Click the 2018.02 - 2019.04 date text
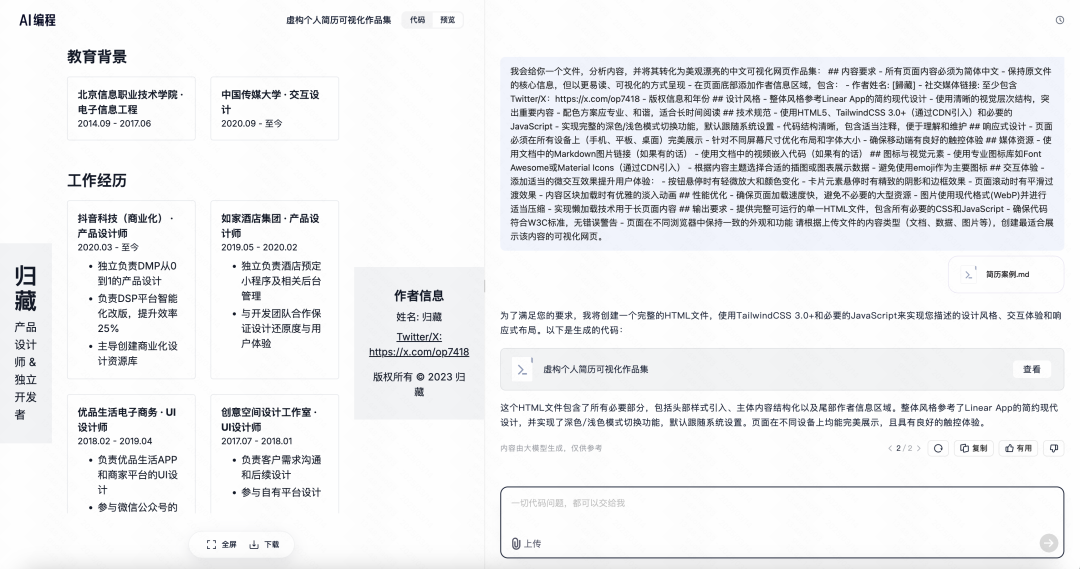Screen dimensions: 1080x569 pos(115,441)
